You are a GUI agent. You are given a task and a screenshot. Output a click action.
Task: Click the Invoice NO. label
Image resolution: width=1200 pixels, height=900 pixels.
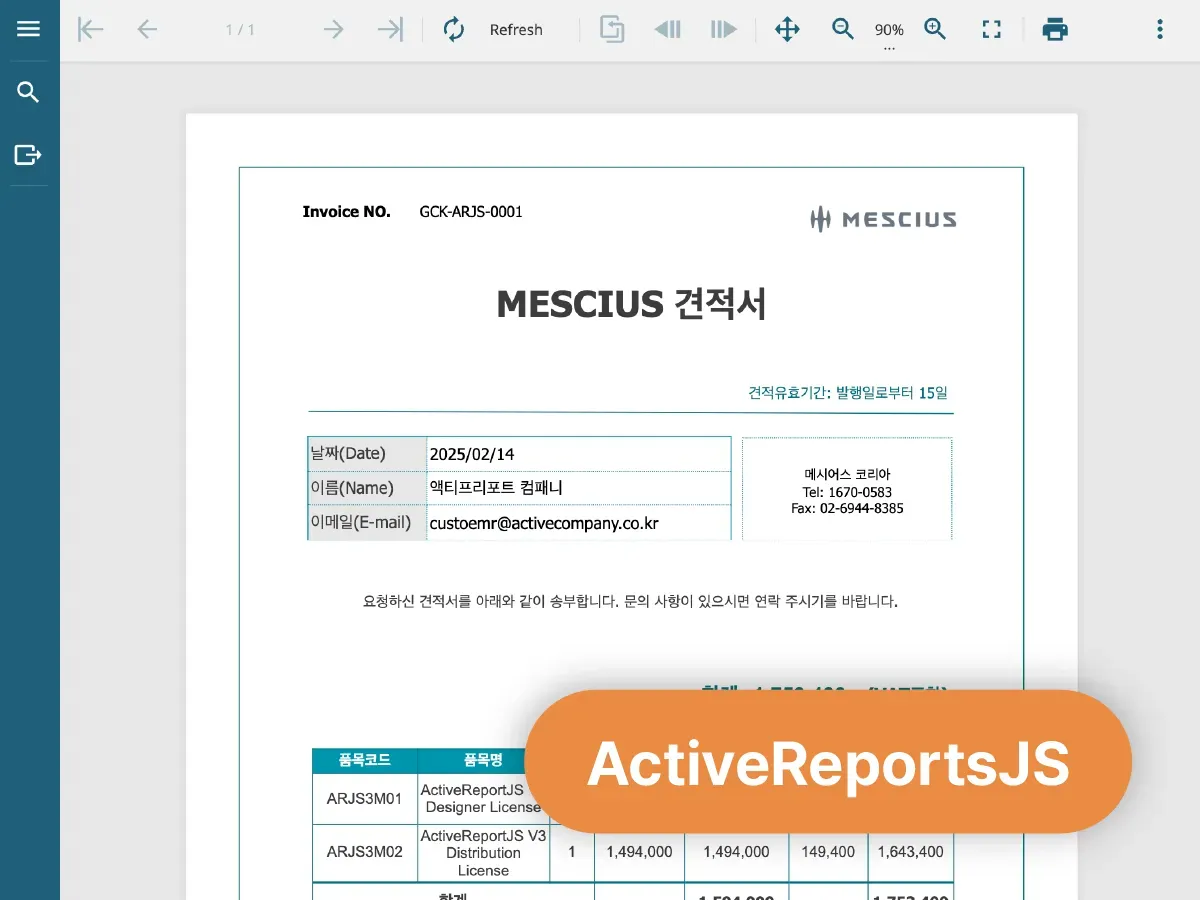[x=347, y=212]
